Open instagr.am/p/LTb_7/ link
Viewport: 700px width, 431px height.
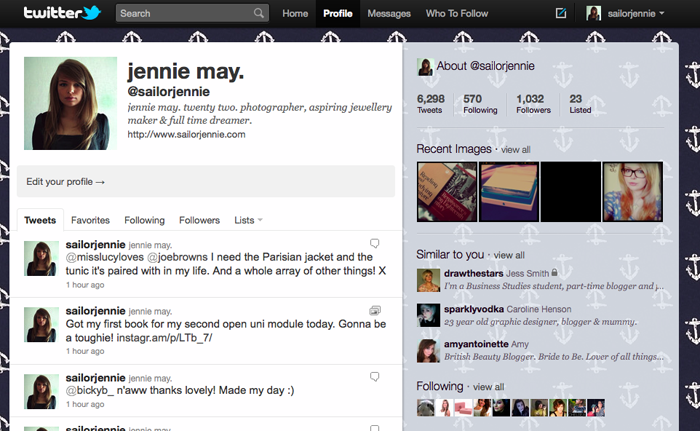coord(164,338)
